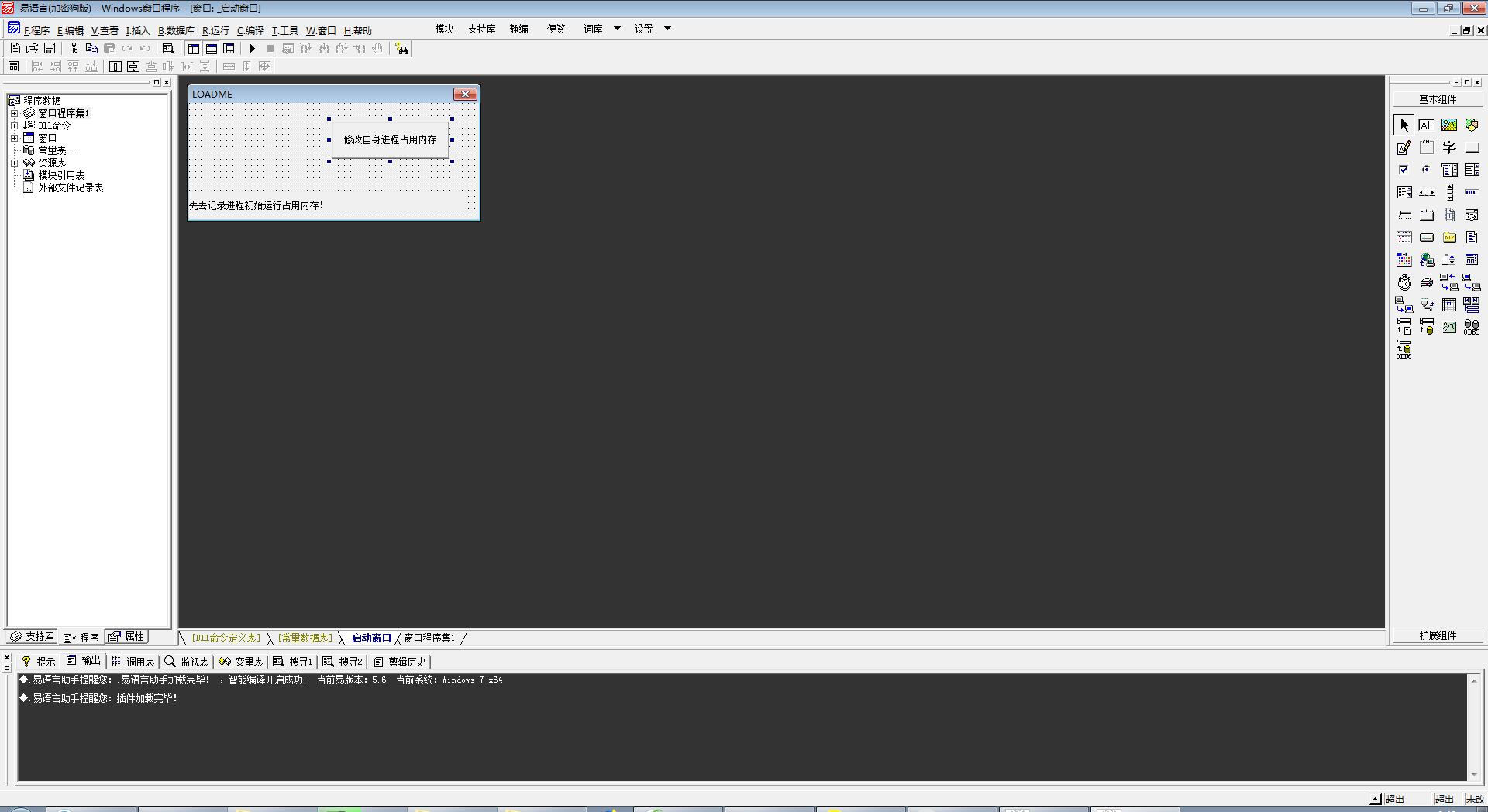Pick the group box component
The width and height of the screenshot is (1488, 812).
pos(1427,147)
